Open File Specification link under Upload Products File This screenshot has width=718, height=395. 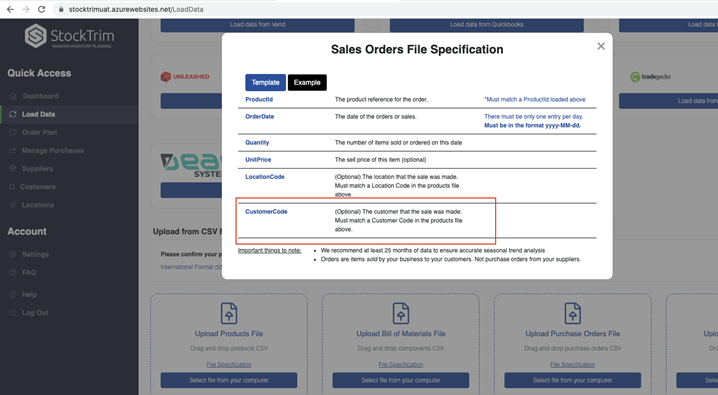coord(229,365)
